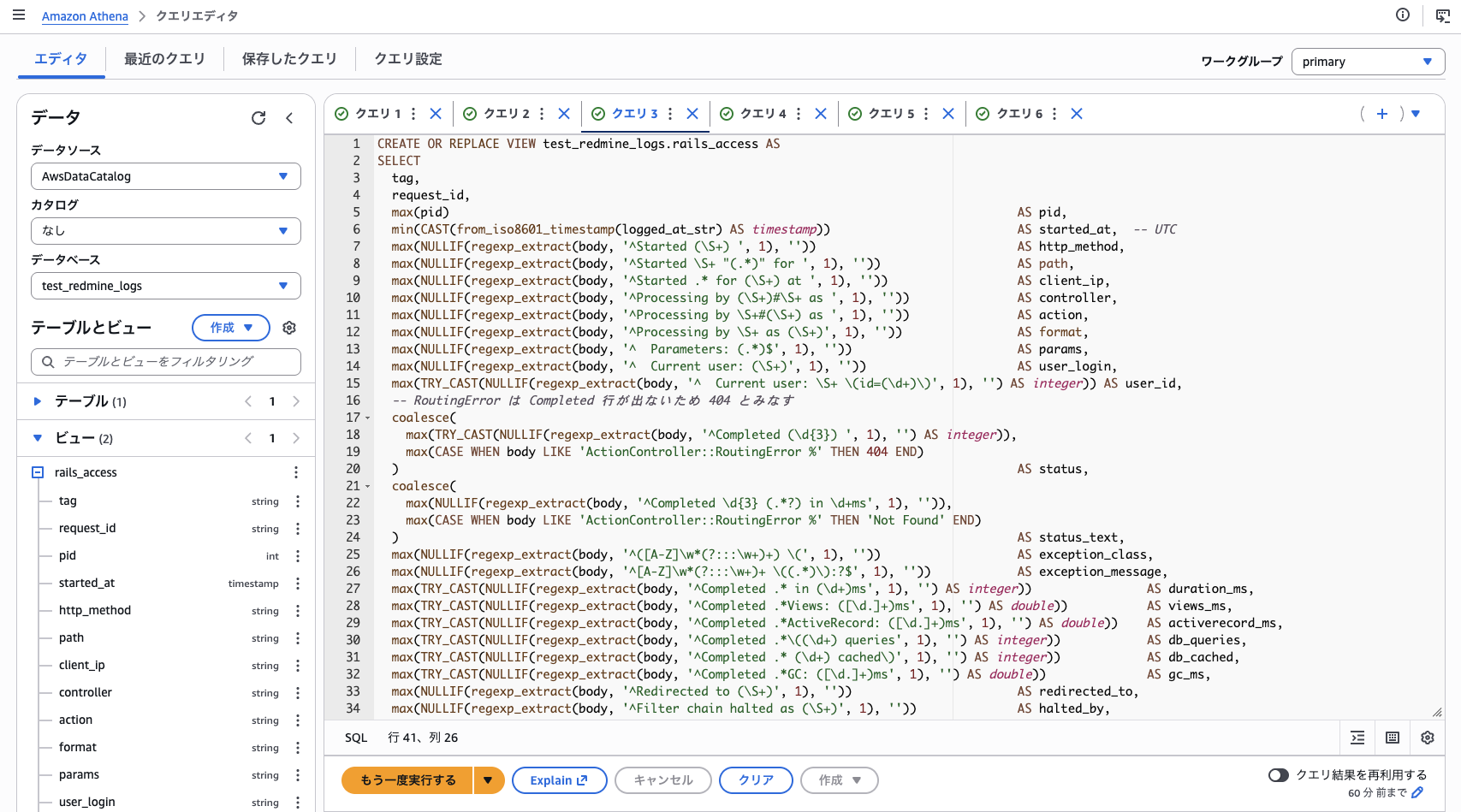Switch to the 保存したクエリ tab

[289, 59]
